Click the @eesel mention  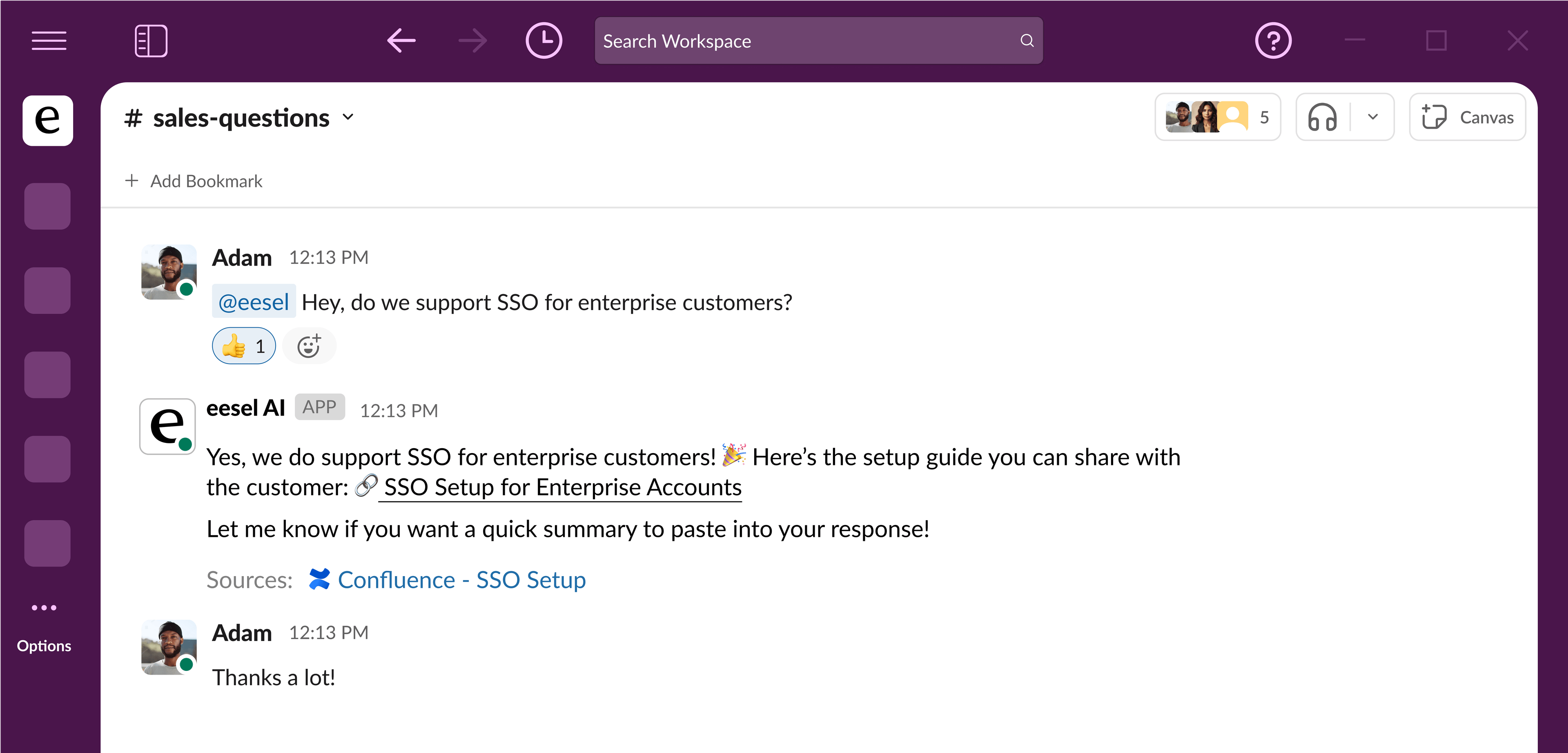[253, 302]
